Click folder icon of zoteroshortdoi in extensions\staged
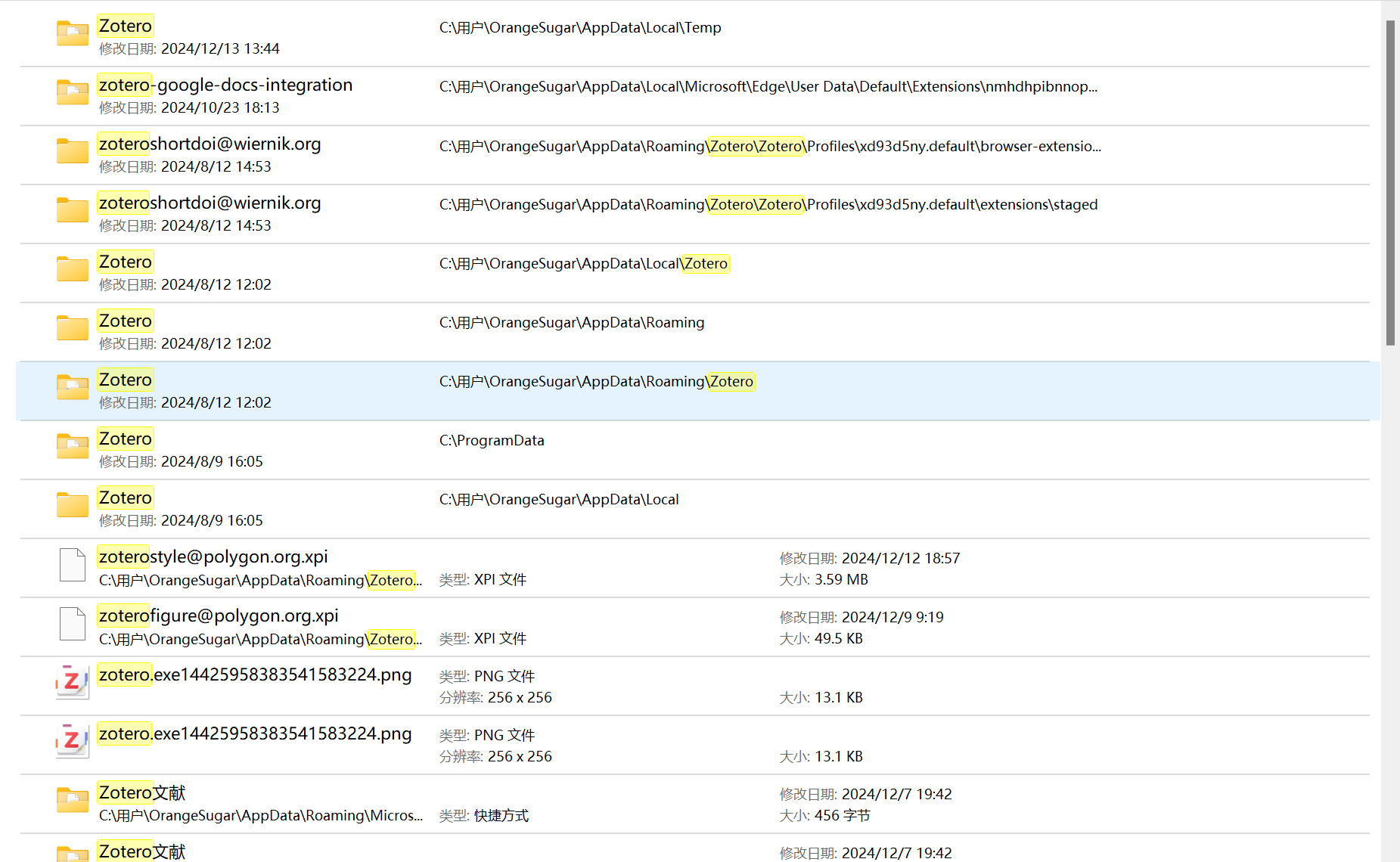The width and height of the screenshot is (1400, 862). 73,210
